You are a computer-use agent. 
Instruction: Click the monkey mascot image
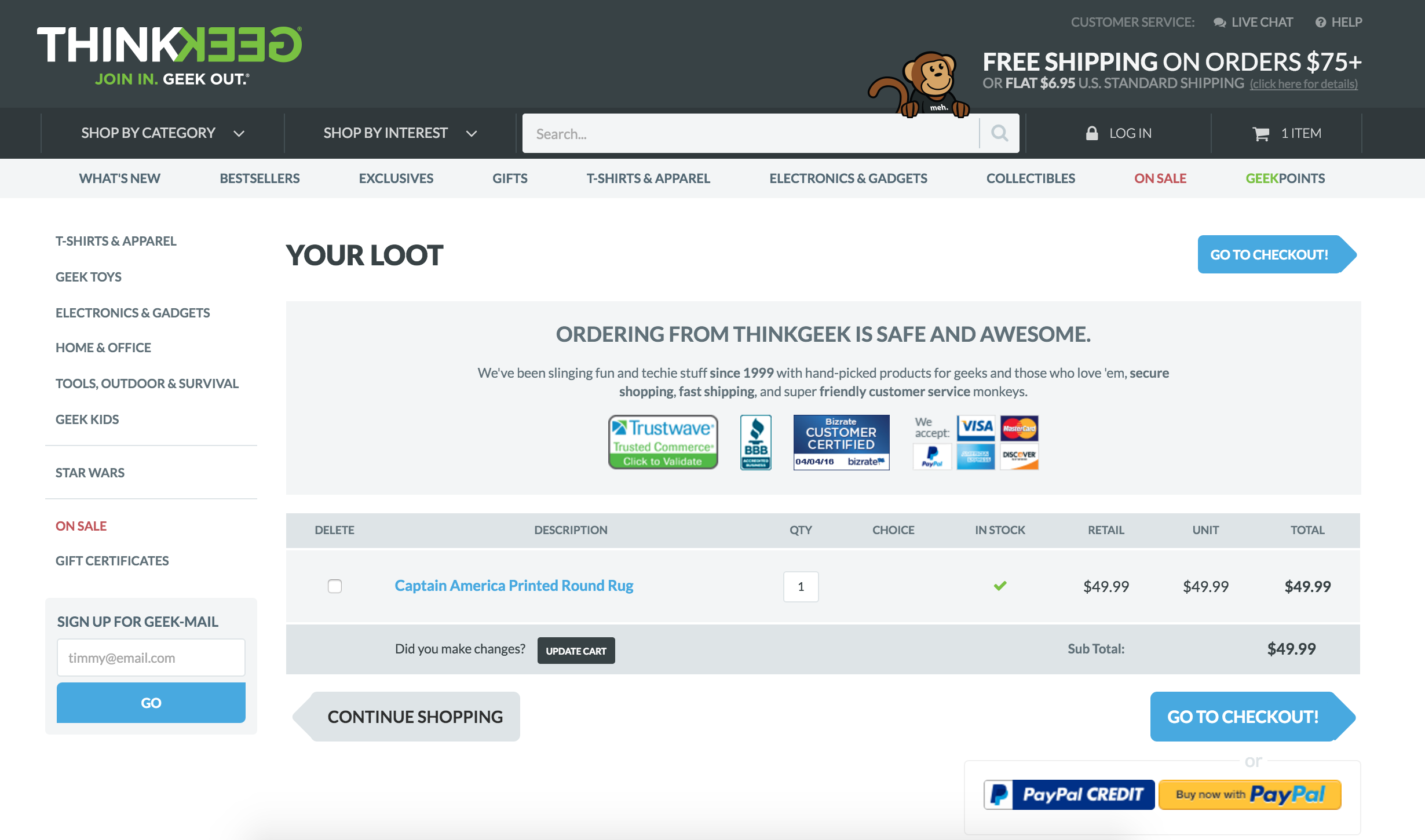tap(919, 84)
